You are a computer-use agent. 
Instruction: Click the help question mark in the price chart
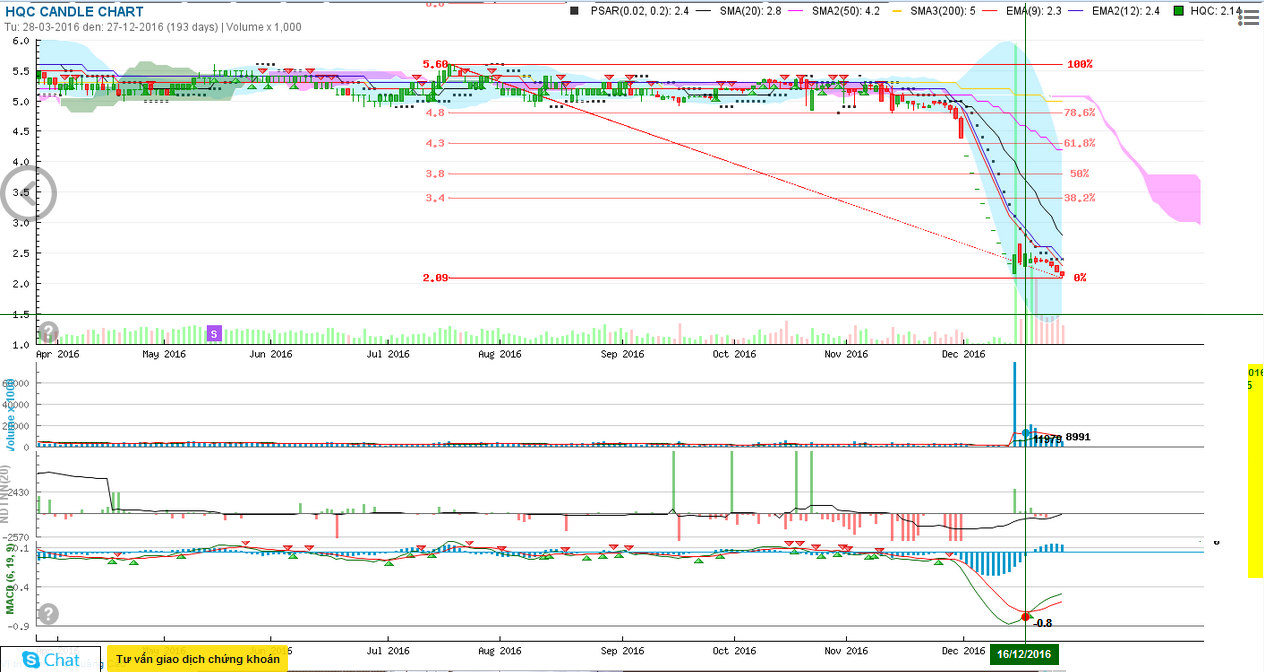pyautogui.click(x=48, y=332)
